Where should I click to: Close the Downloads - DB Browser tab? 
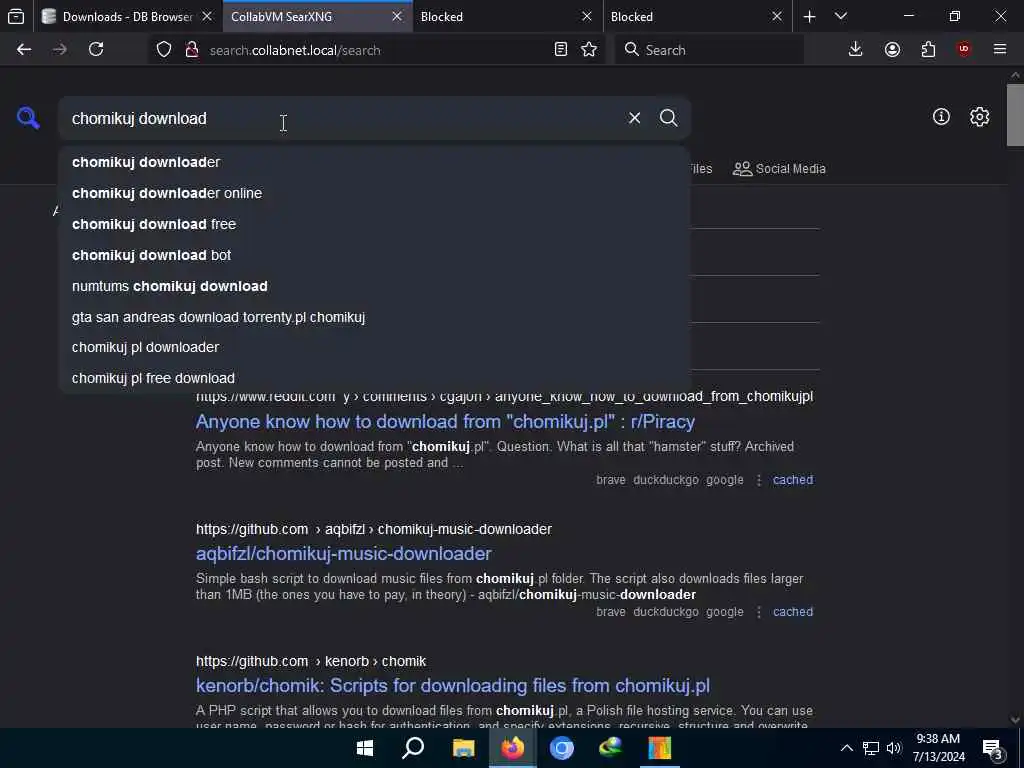pos(207,16)
